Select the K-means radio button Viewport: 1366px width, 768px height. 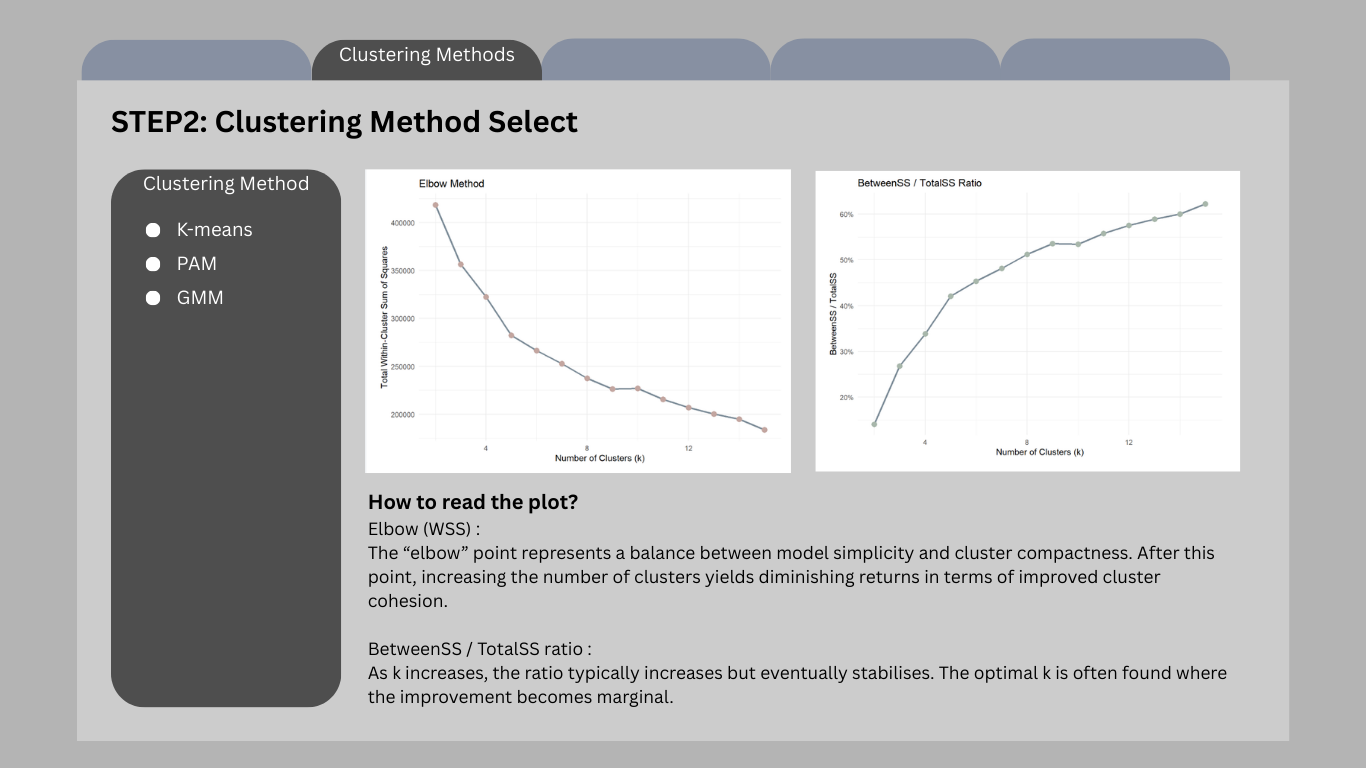click(153, 230)
